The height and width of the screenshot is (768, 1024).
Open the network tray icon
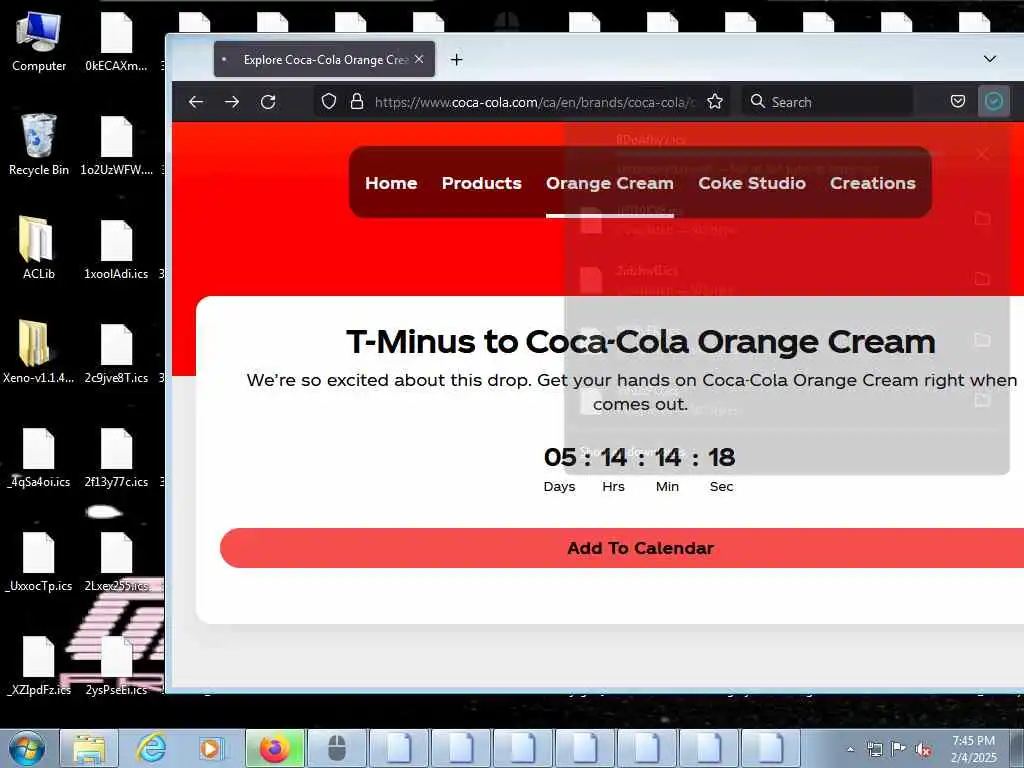[874, 749]
